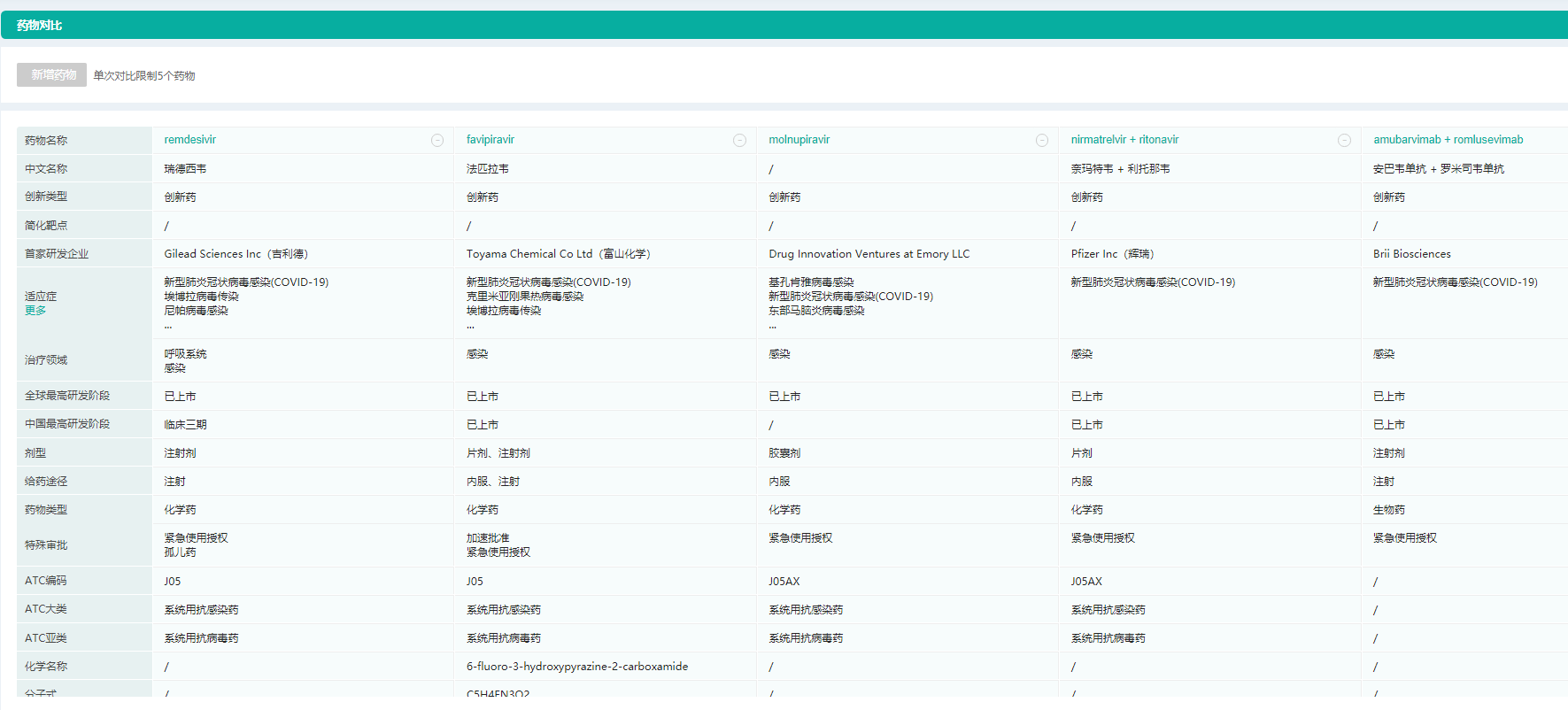Open amubarvimab + romlusevimab drug link
This screenshot has height=710, width=1568.
[x=1448, y=140]
